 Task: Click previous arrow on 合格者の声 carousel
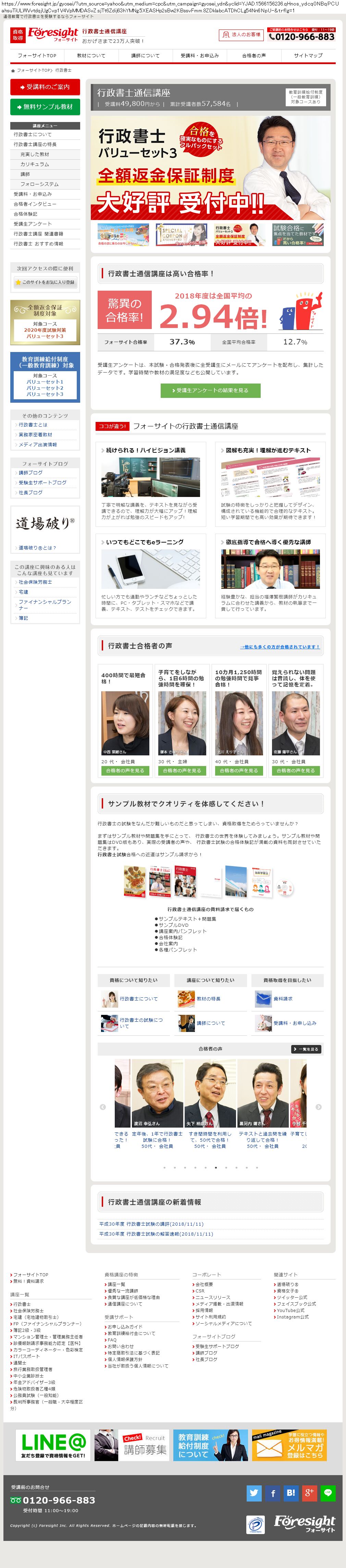[x=103, y=1107]
